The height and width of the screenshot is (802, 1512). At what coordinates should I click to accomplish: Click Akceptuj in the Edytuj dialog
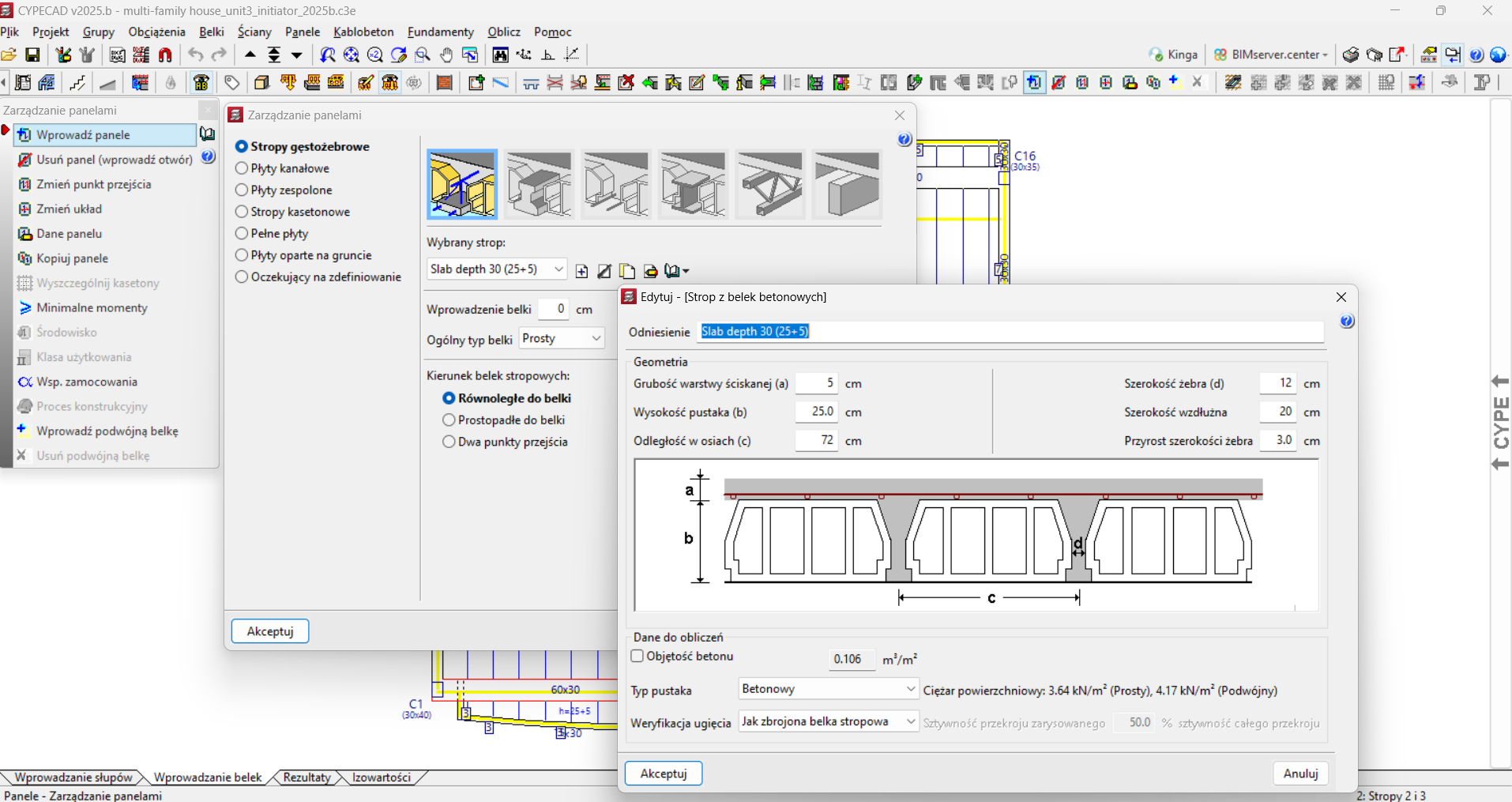point(663,774)
